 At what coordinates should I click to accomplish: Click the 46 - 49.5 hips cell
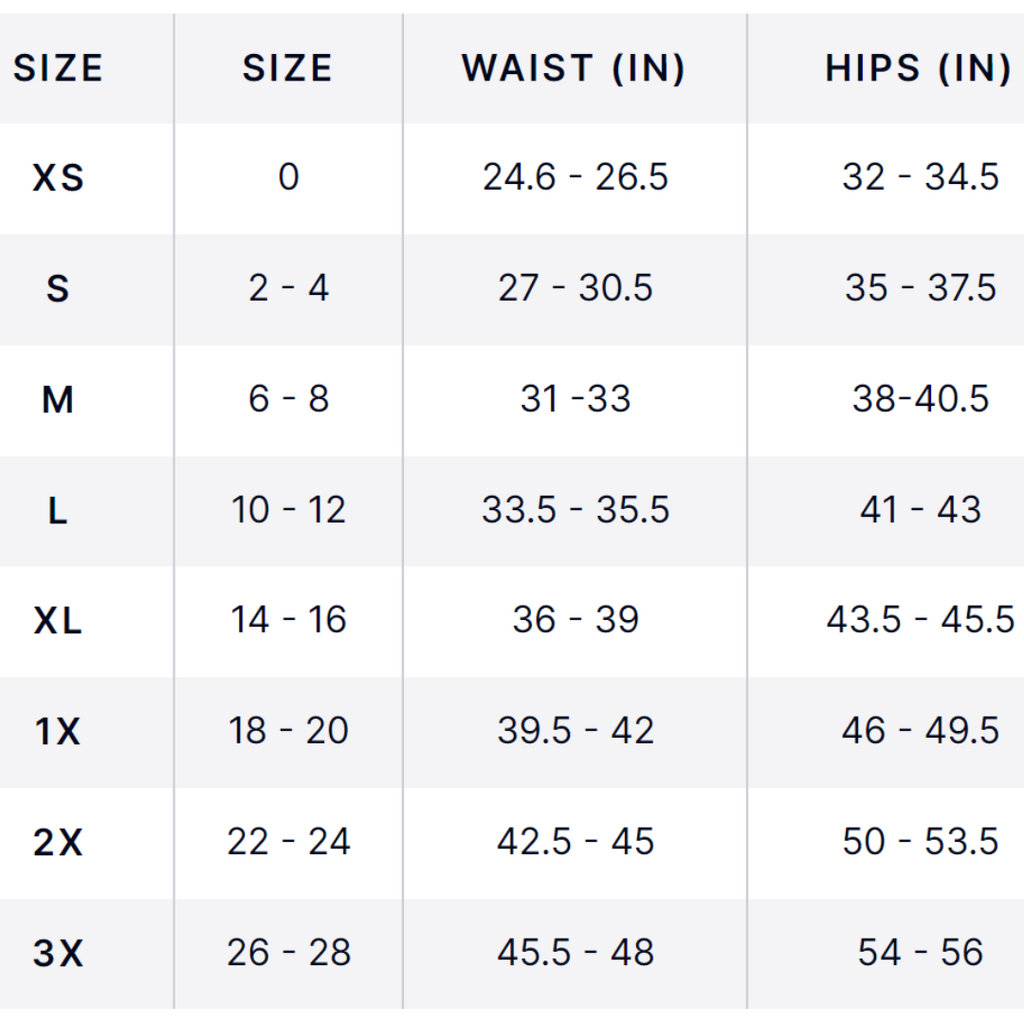pyautogui.click(x=920, y=732)
